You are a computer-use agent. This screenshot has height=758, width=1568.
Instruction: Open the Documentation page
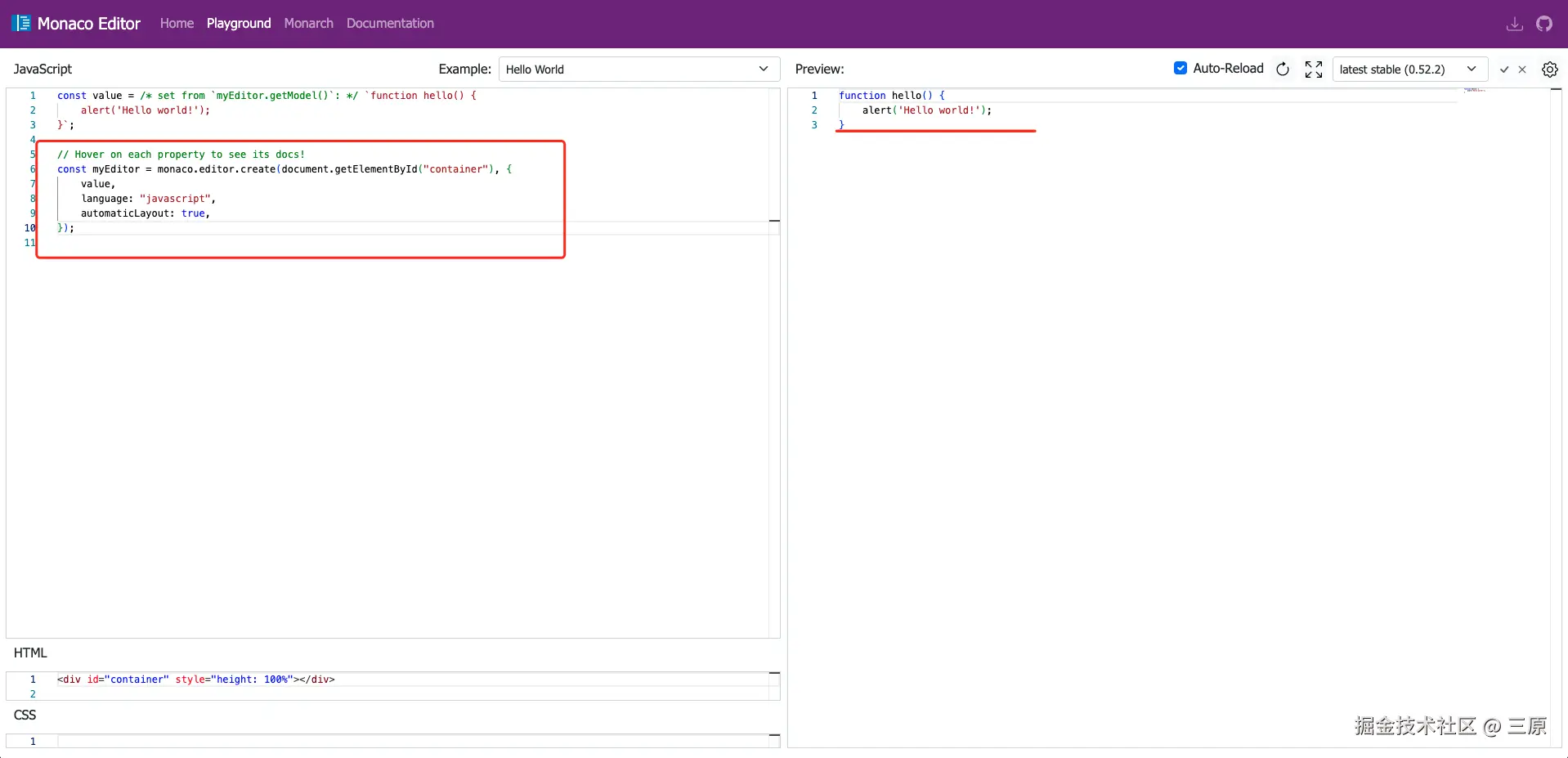point(390,24)
